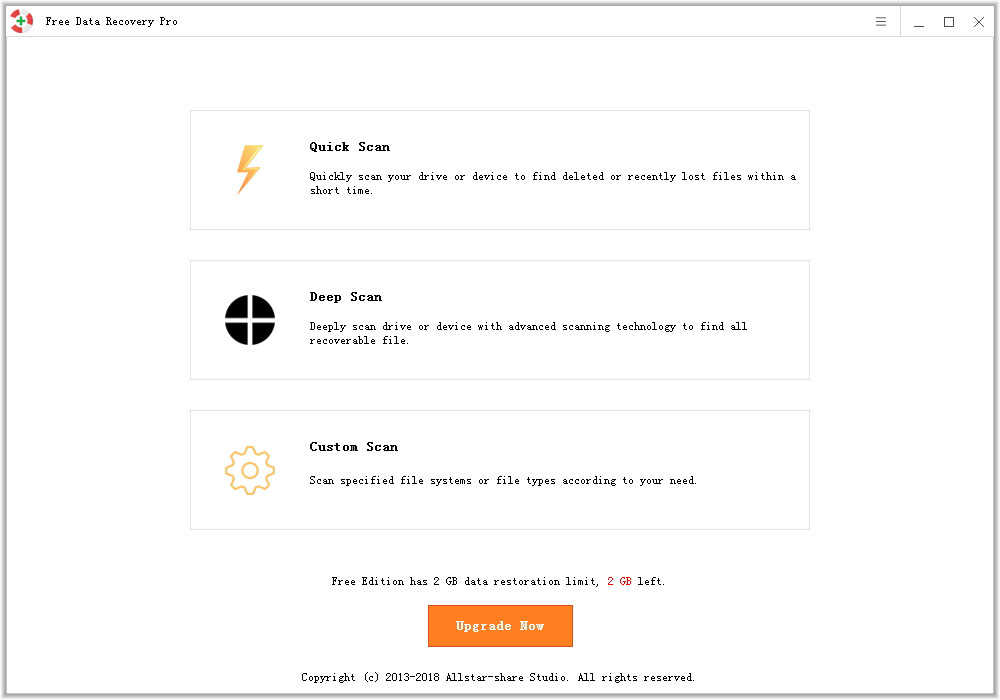Click the red 2 GB remaining text

[x=619, y=581]
